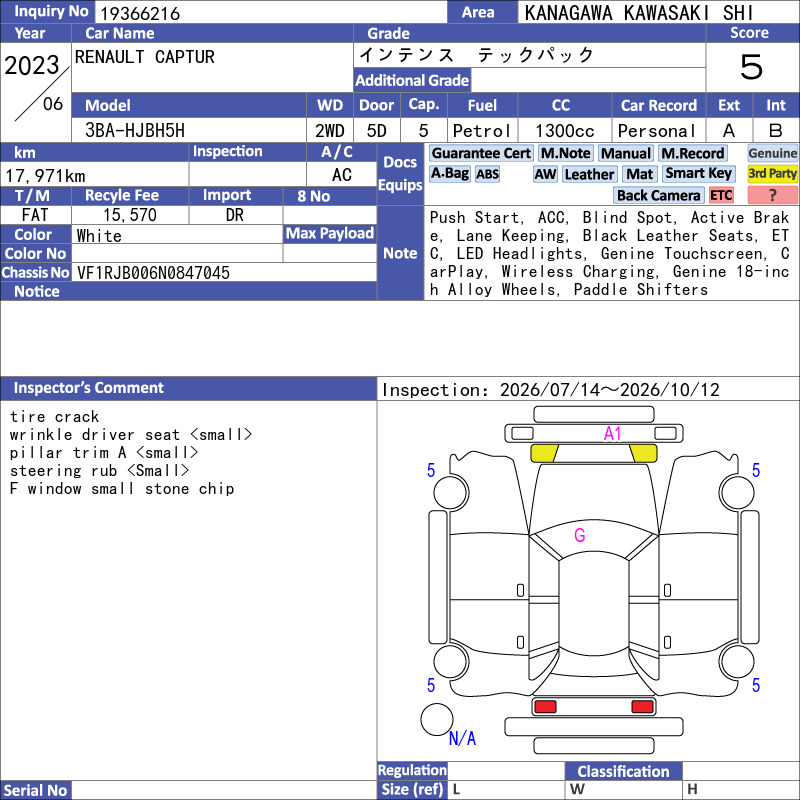The image size is (800, 800).
Task: Click the spare tire N/A circle
Action: coord(437,719)
